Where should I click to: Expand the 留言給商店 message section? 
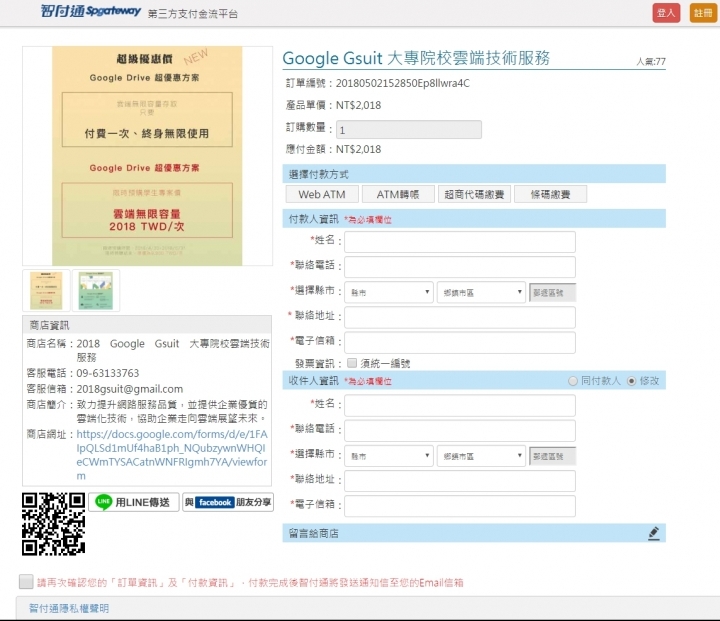tap(474, 533)
